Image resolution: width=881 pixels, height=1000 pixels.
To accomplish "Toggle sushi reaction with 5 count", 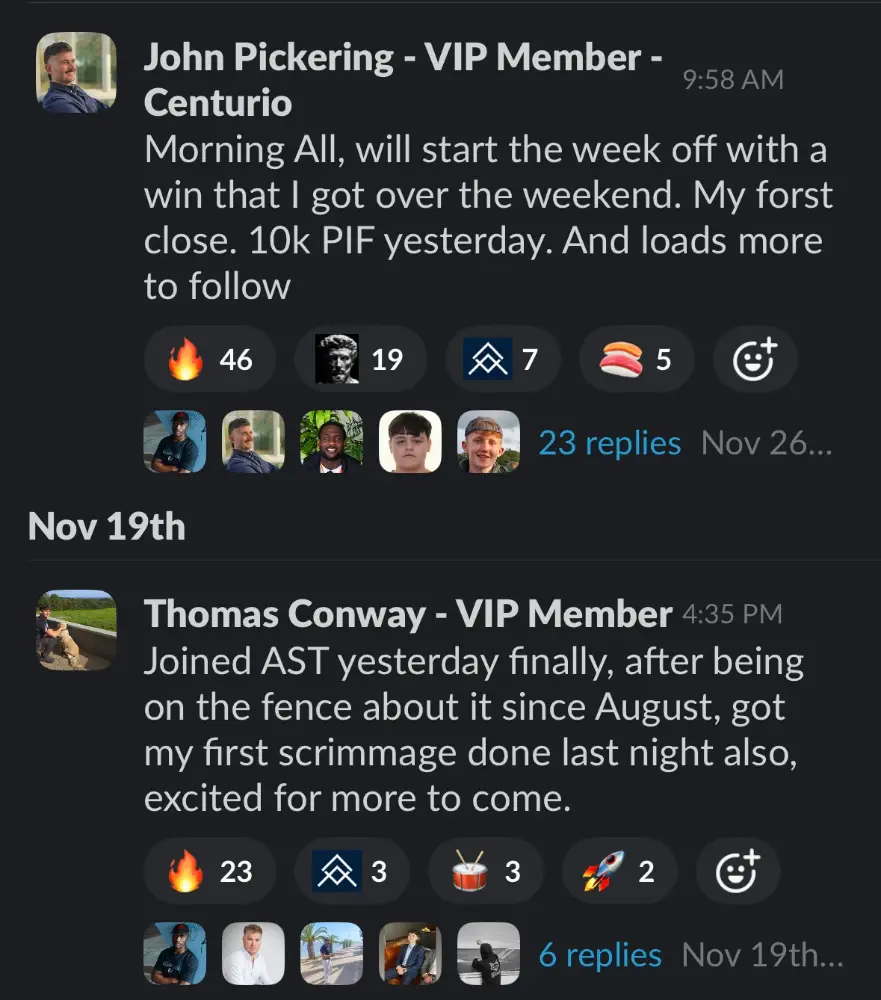I will [636, 359].
